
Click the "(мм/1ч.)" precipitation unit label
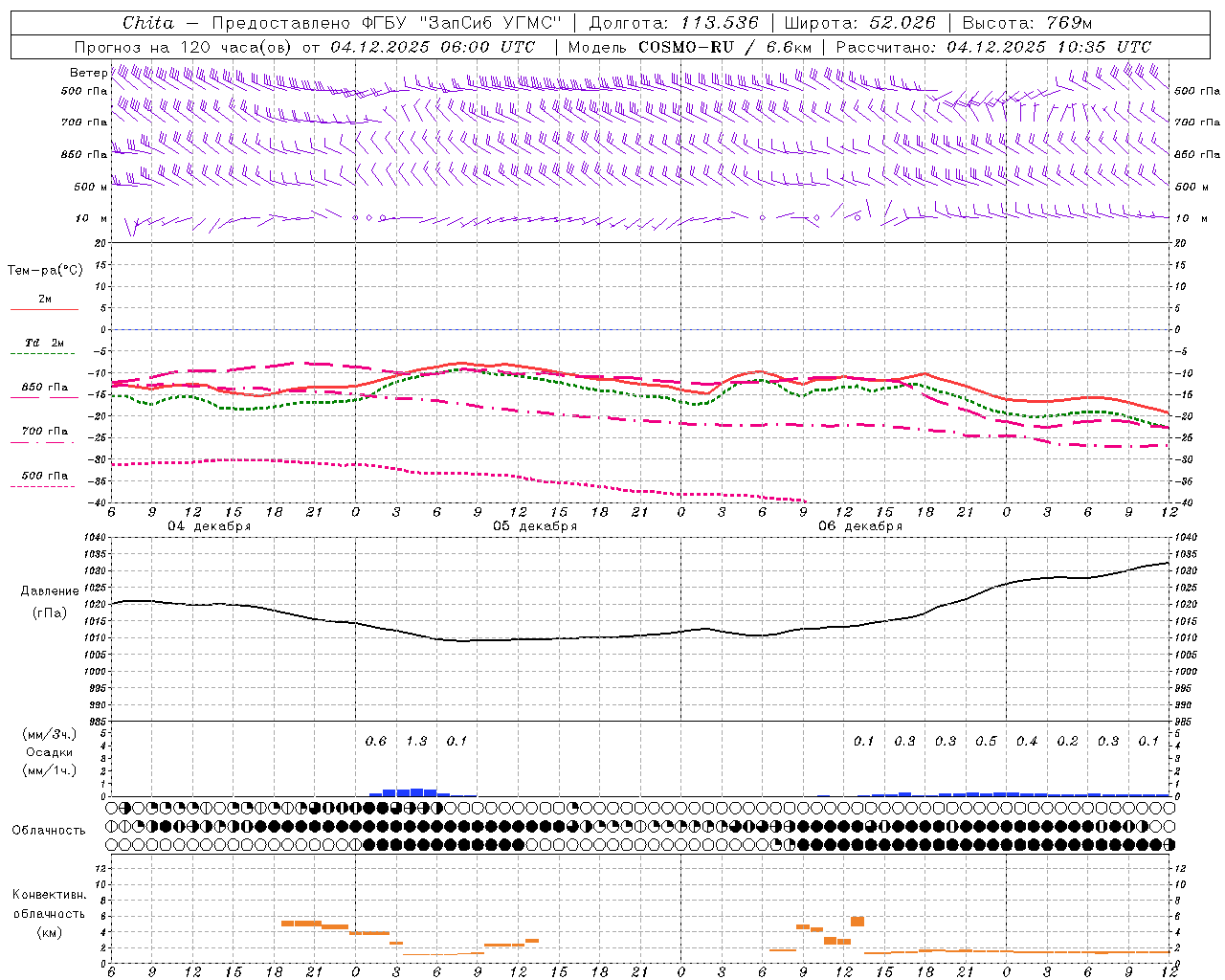(50, 770)
